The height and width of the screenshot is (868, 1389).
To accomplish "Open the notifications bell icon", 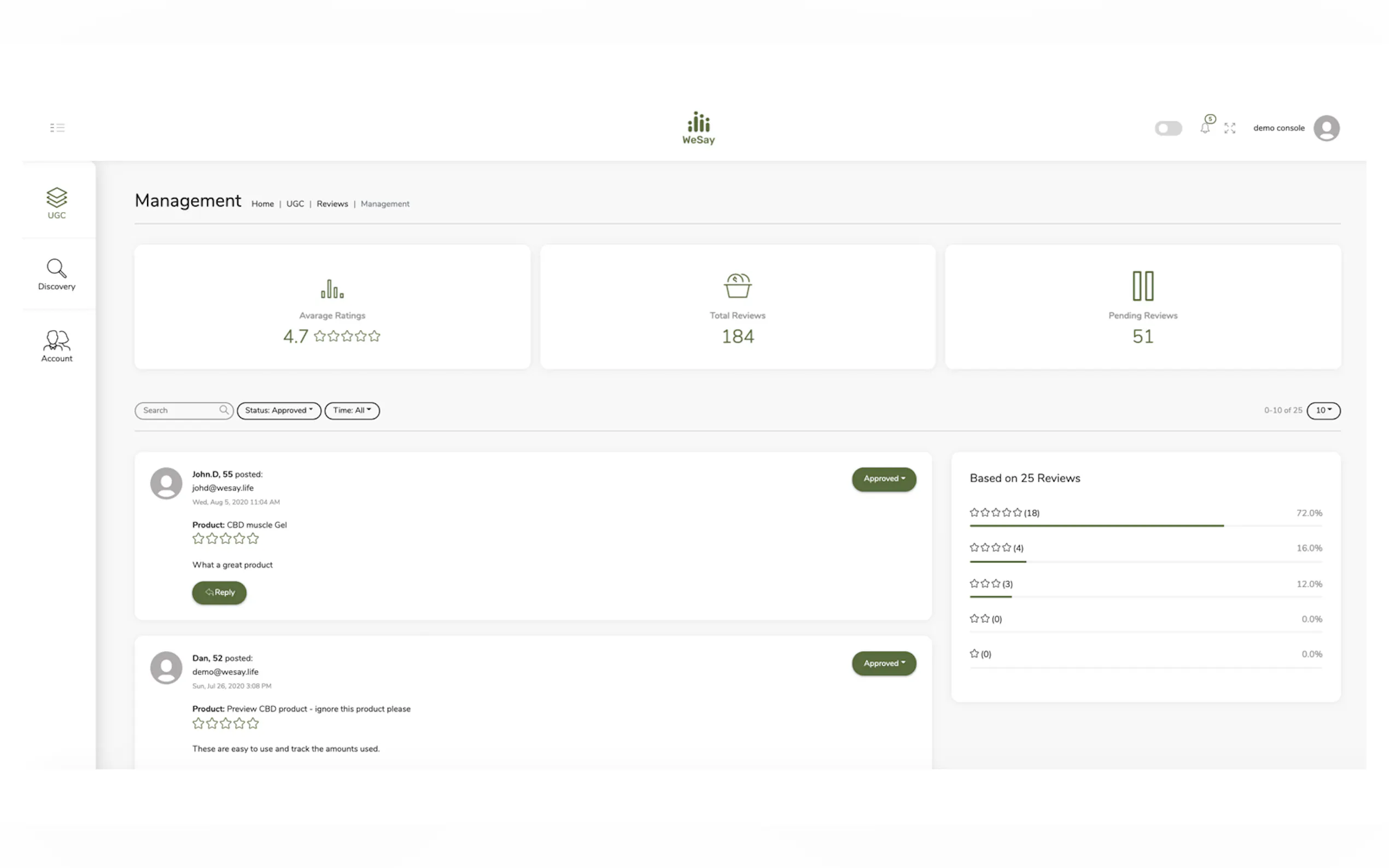I will pos(1205,127).
